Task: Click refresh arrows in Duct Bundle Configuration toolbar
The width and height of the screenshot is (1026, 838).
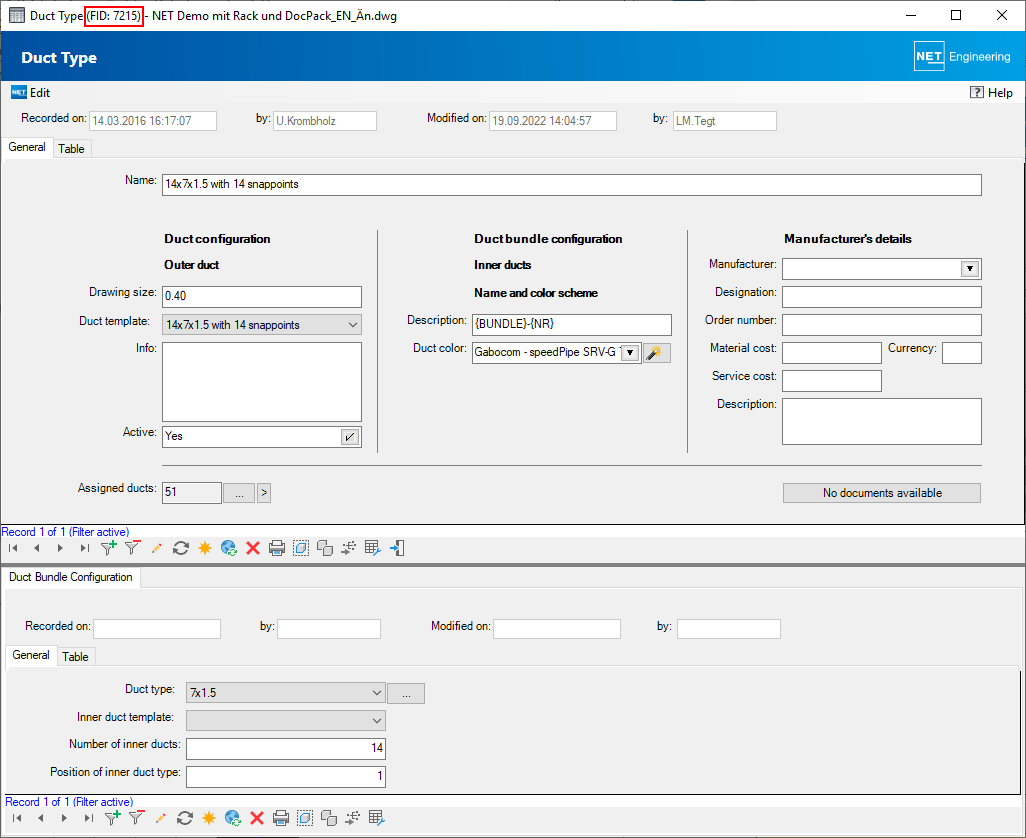Action: point(185,818)
